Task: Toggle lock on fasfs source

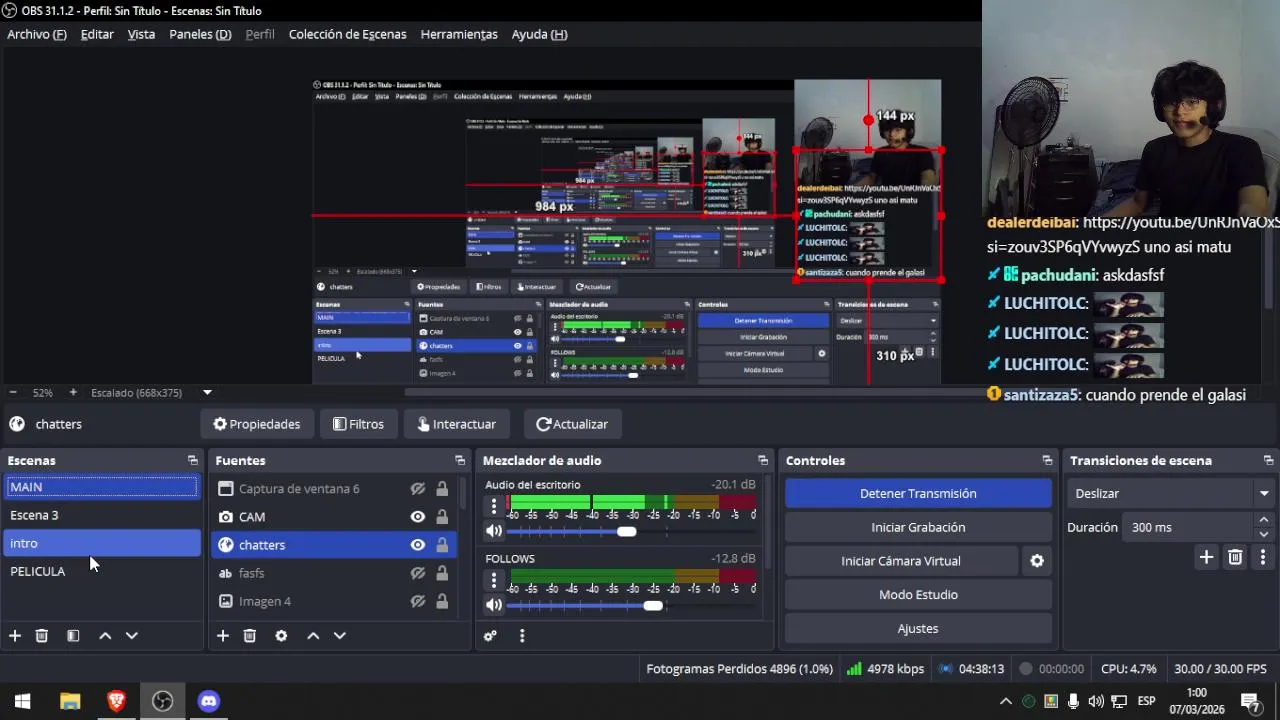Action: click(442, 573)
